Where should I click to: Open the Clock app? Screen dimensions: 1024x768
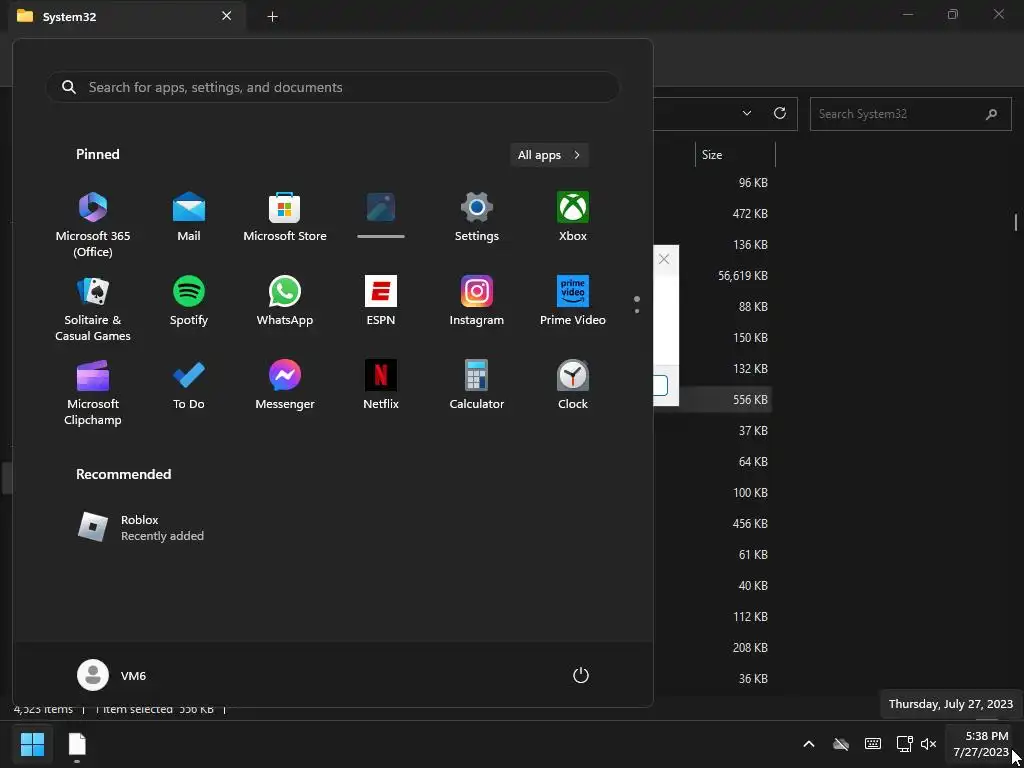[x=573, y=385]
